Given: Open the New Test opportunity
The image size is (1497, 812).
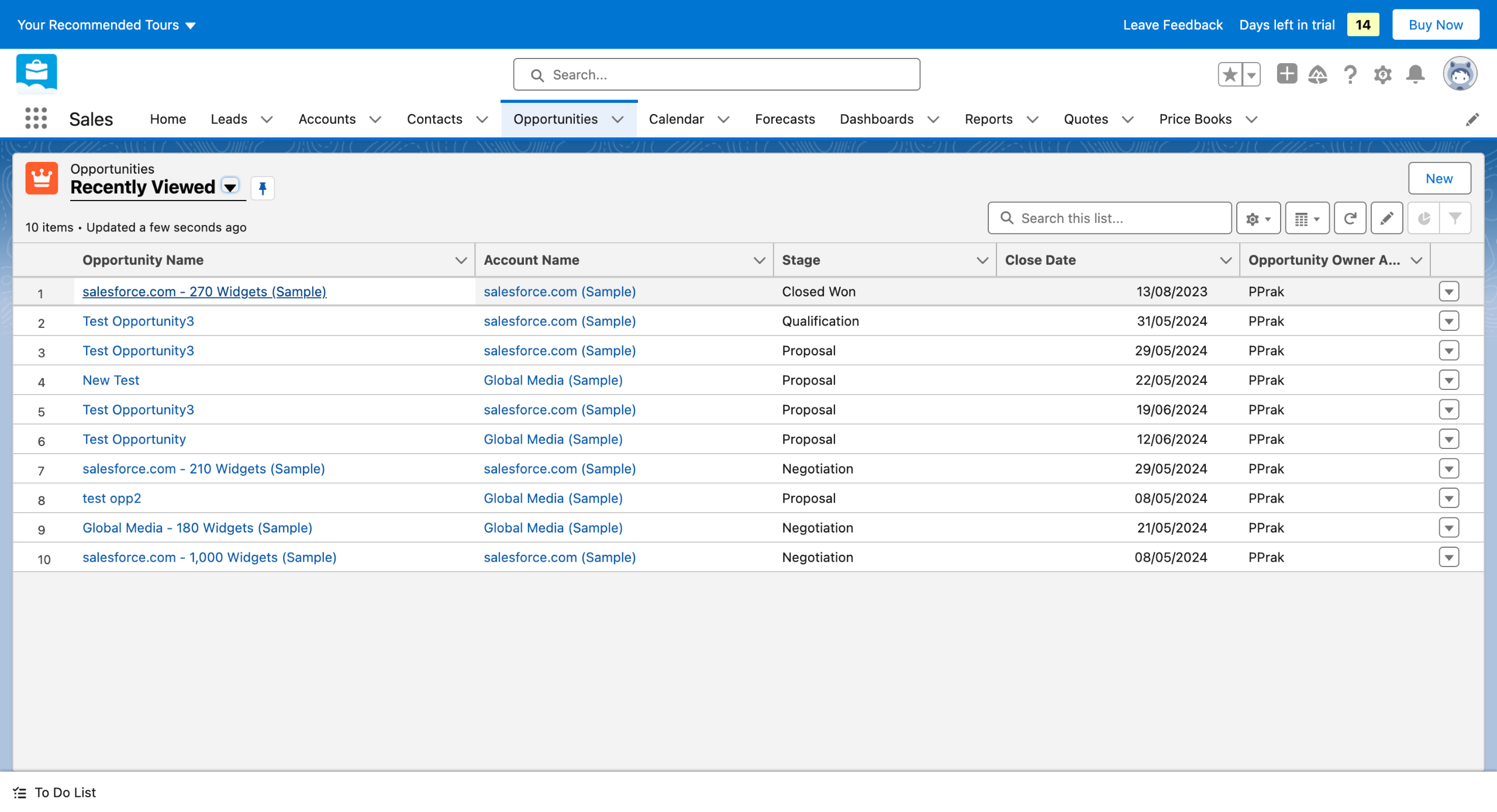Looking at the screenshot, I should coord(111,380).
